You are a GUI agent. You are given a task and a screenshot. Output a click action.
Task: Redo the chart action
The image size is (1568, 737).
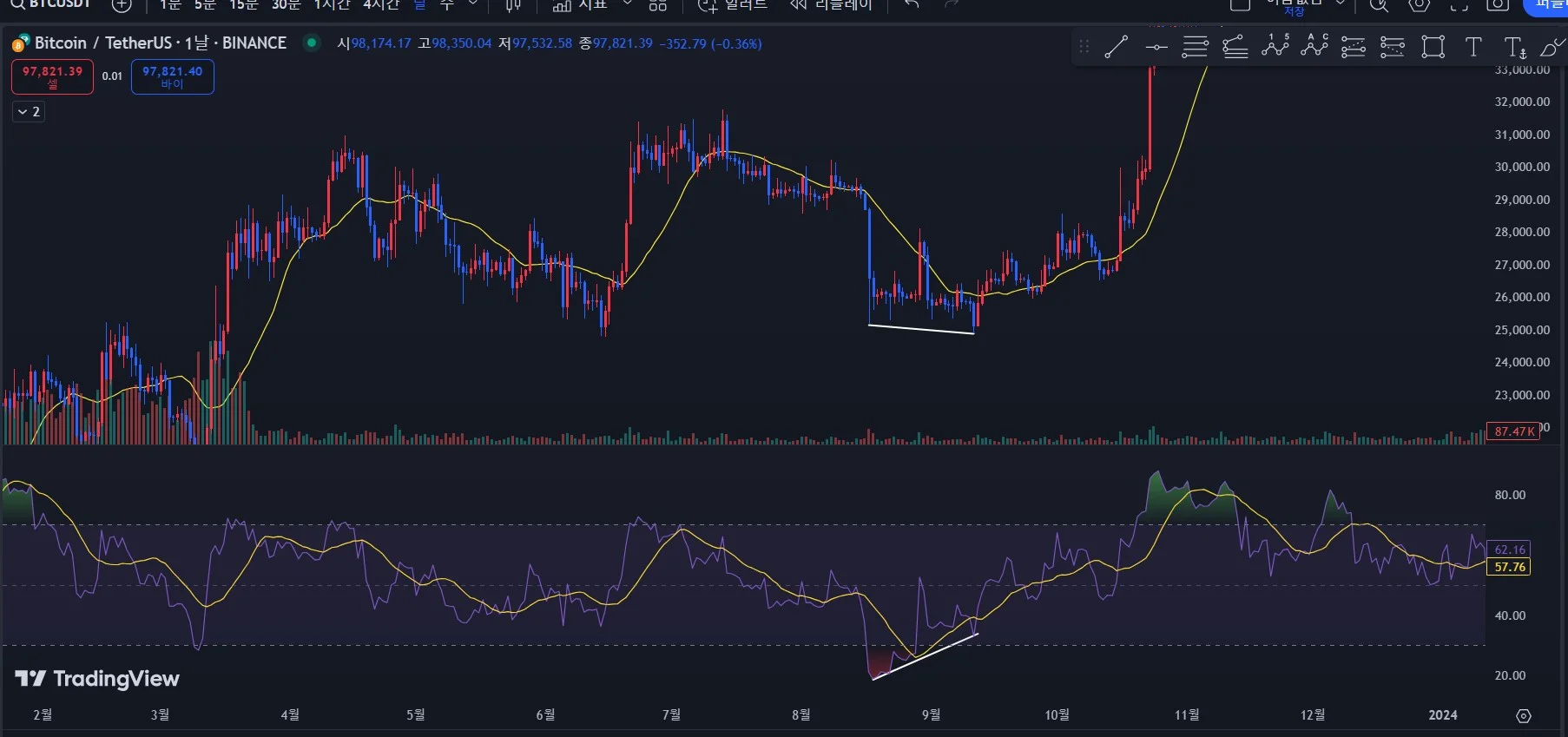point(952,5)
